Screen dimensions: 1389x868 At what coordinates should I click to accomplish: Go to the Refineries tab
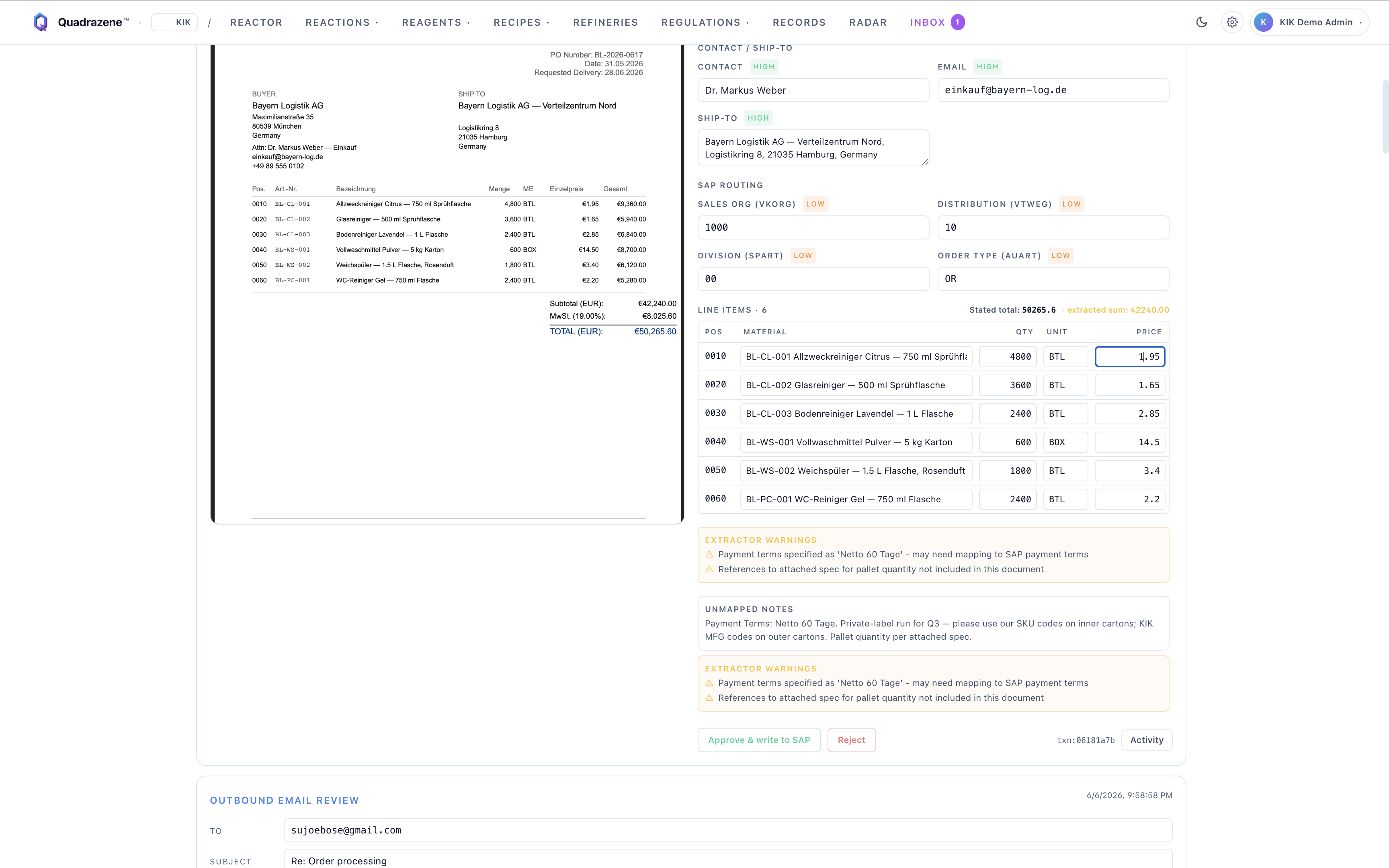coord(606,23)
